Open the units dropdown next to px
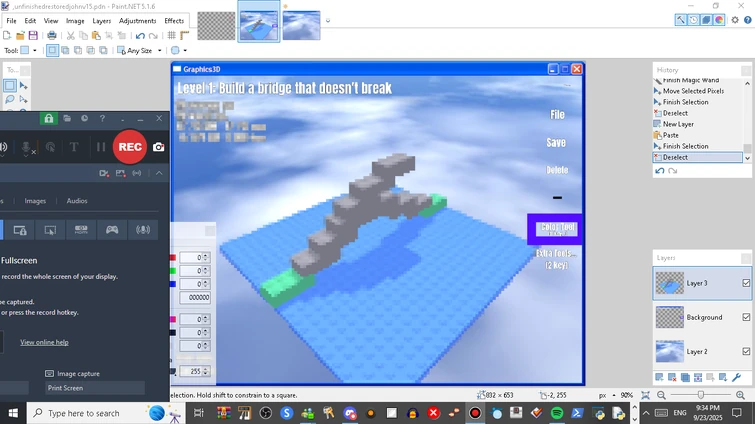The height and width of the screenshot is (424, 755). pyautogui.click(x=614, y=395)
